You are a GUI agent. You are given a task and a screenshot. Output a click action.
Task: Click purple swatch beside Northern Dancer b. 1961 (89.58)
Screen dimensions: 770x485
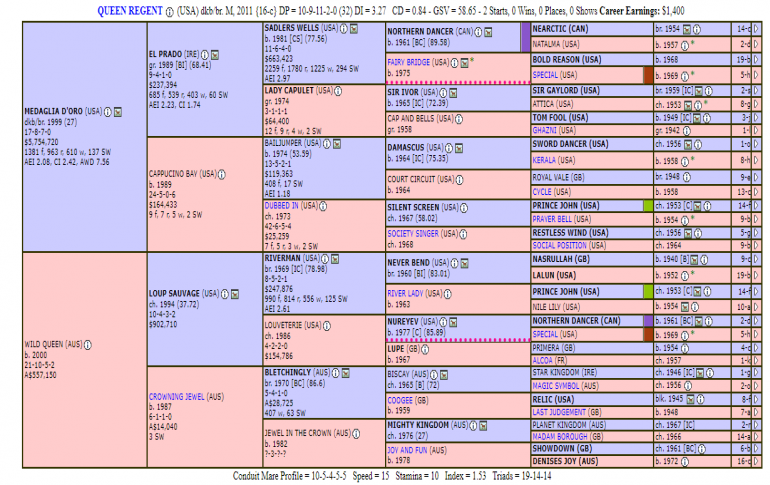click(x=525, y=37)
